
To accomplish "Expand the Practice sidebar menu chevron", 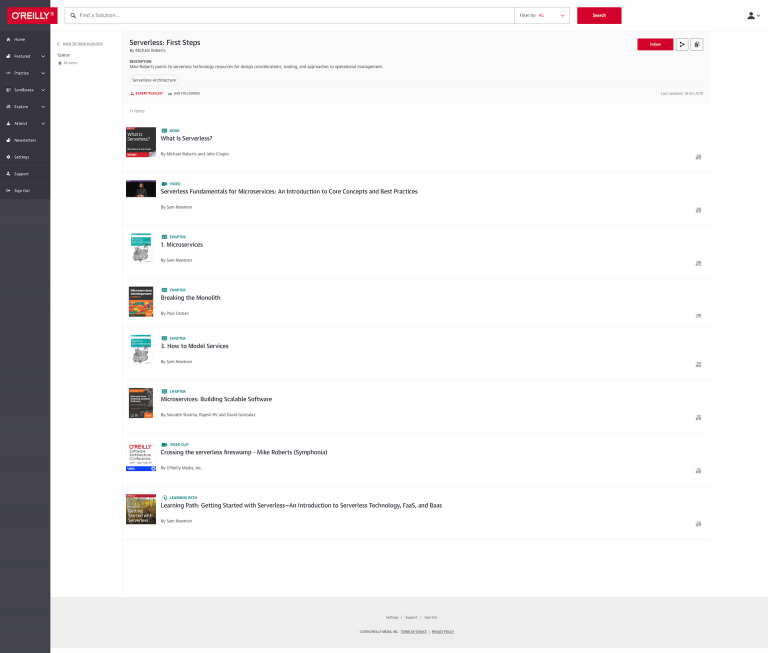I will coord(43,73).
